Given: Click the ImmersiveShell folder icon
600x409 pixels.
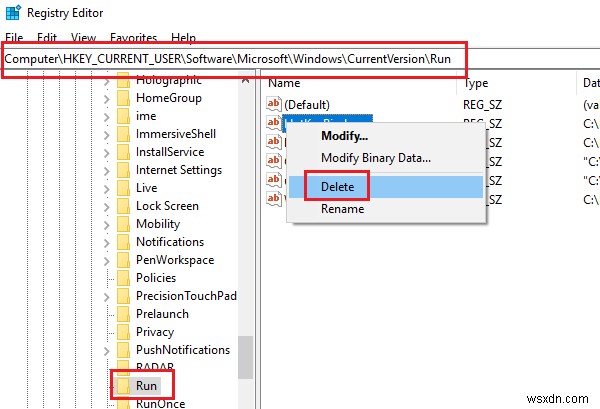Looking at the screenshot, I should 123,134.
